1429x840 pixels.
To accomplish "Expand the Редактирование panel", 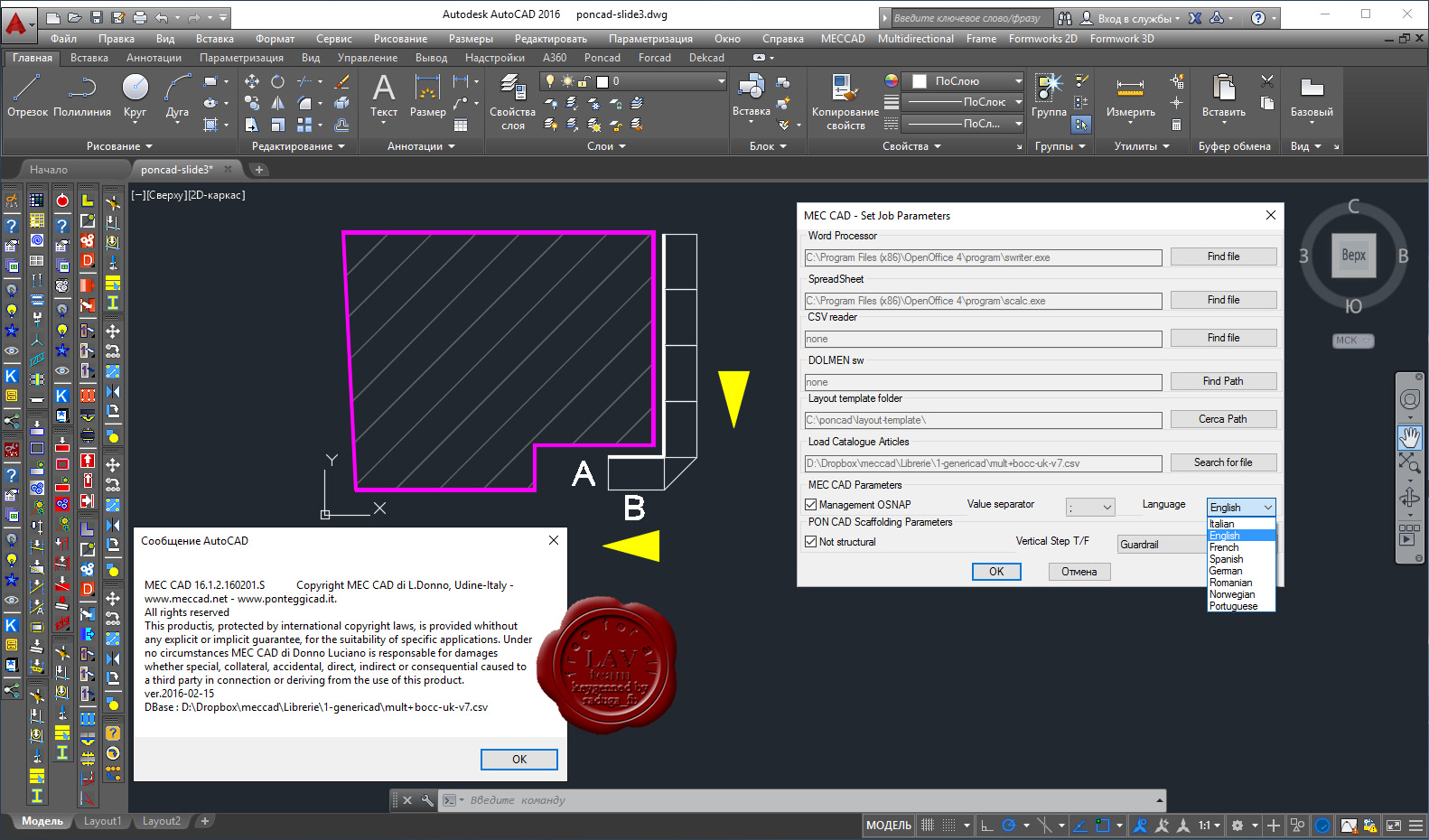I will 298,146.
